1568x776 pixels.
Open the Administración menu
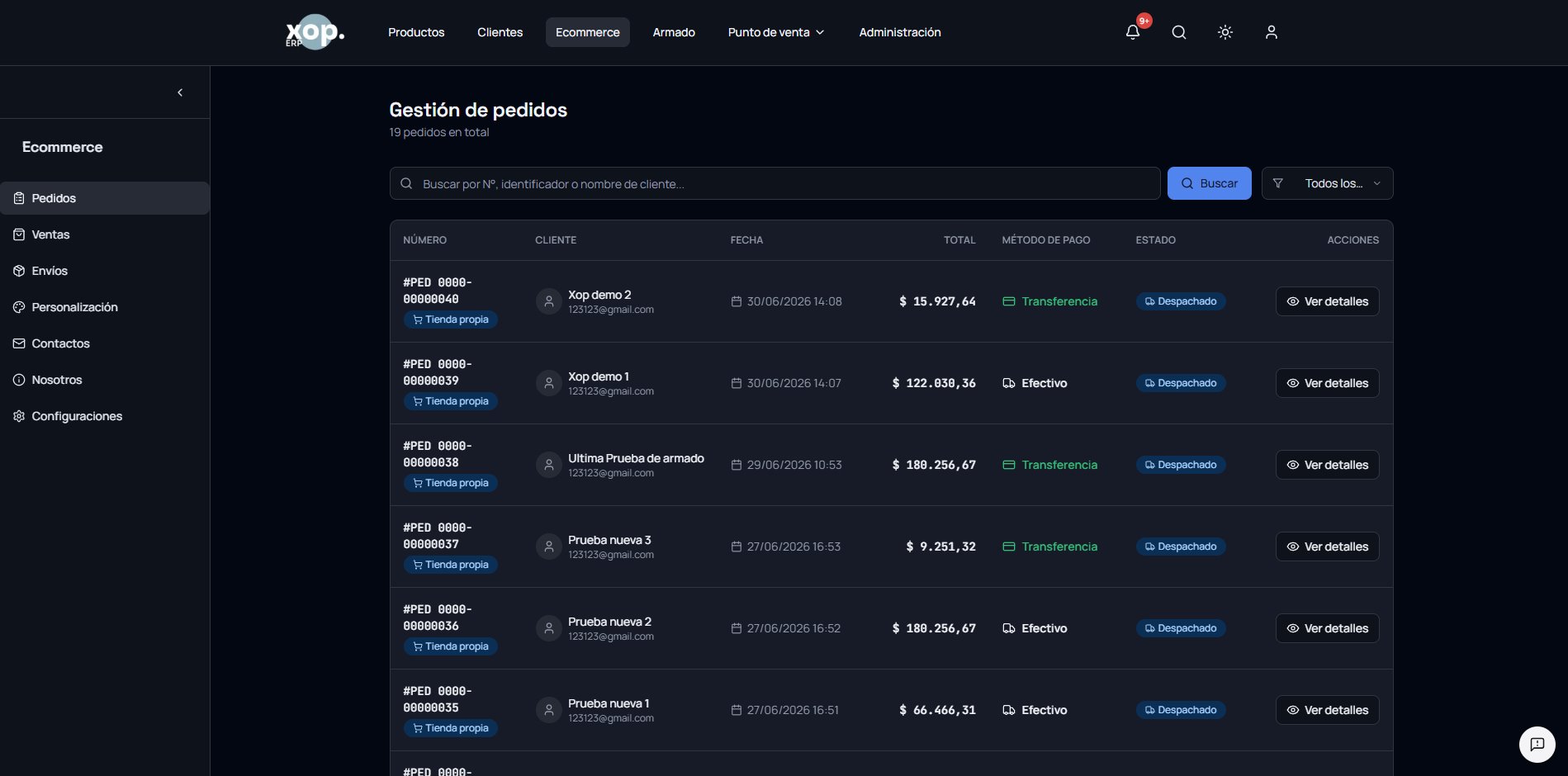(x=900, y=32)
